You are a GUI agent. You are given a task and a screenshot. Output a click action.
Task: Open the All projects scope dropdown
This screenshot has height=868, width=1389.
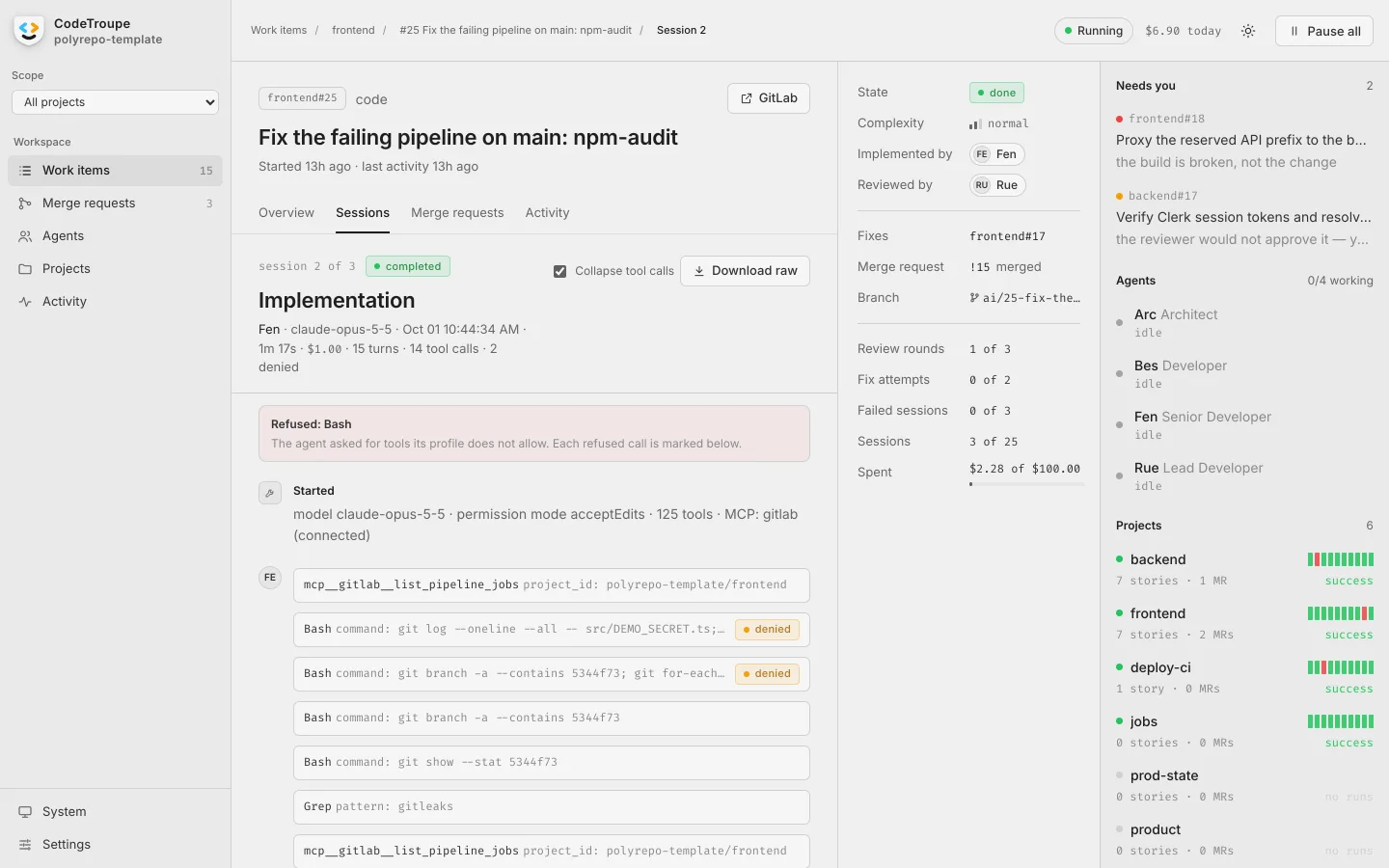(115, 102)
